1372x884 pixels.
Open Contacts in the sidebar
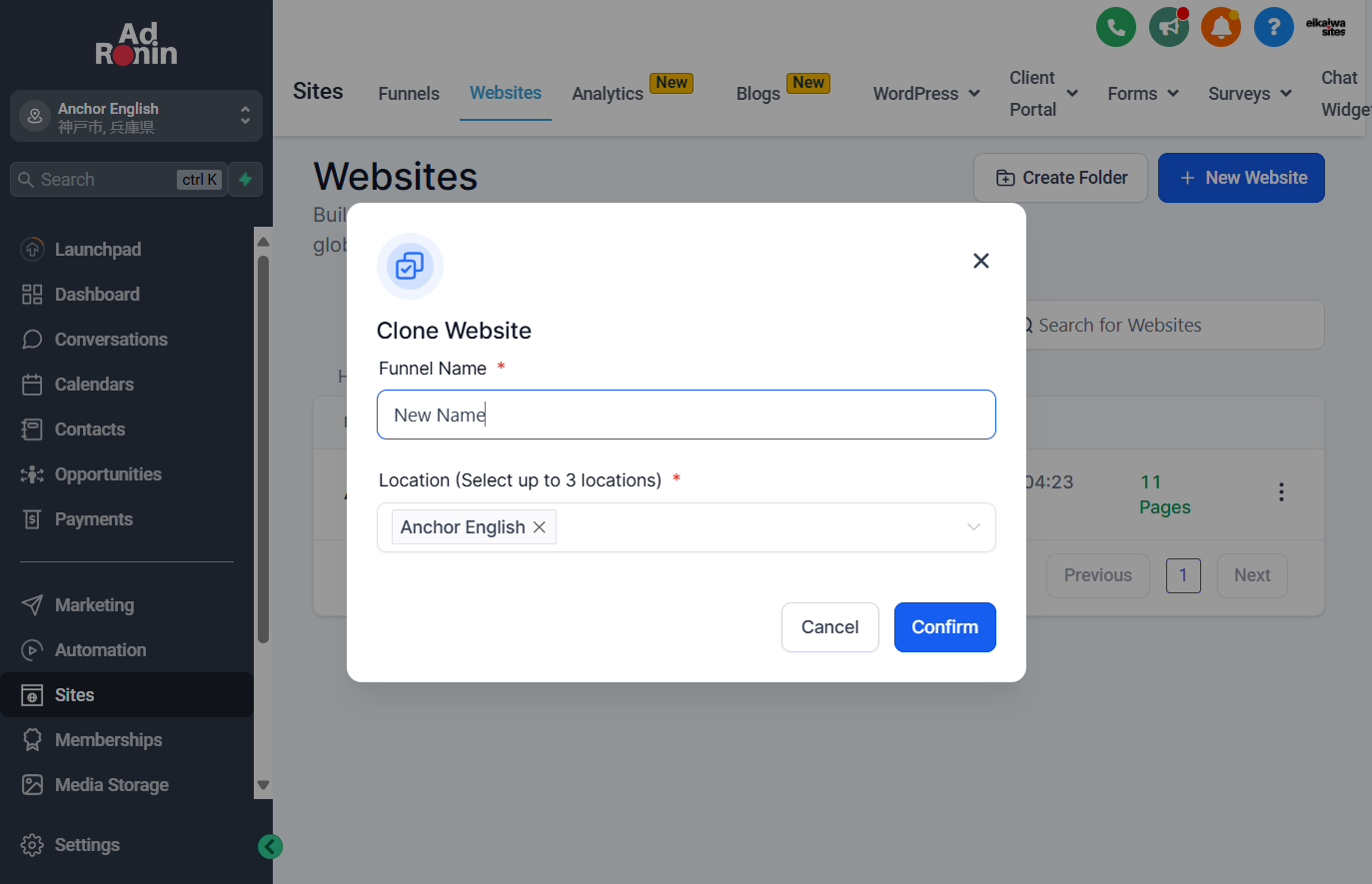tap(90, 430)
